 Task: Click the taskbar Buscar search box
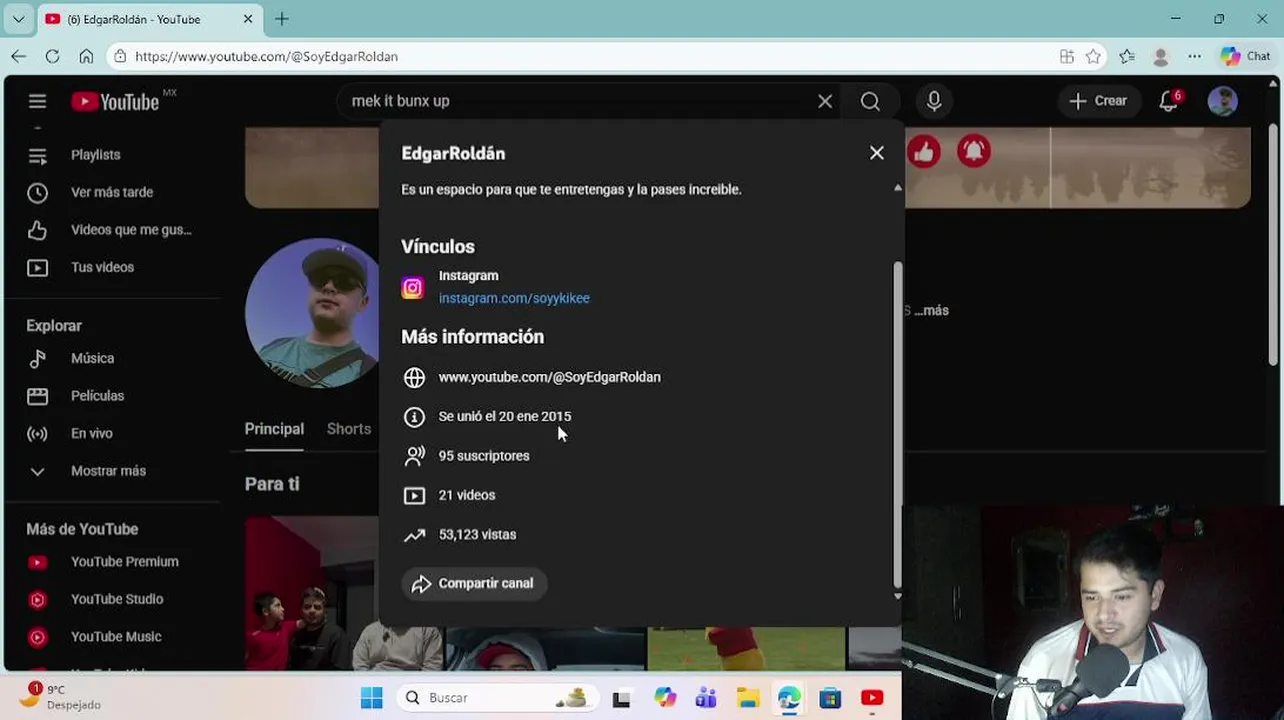pos(497,698)
